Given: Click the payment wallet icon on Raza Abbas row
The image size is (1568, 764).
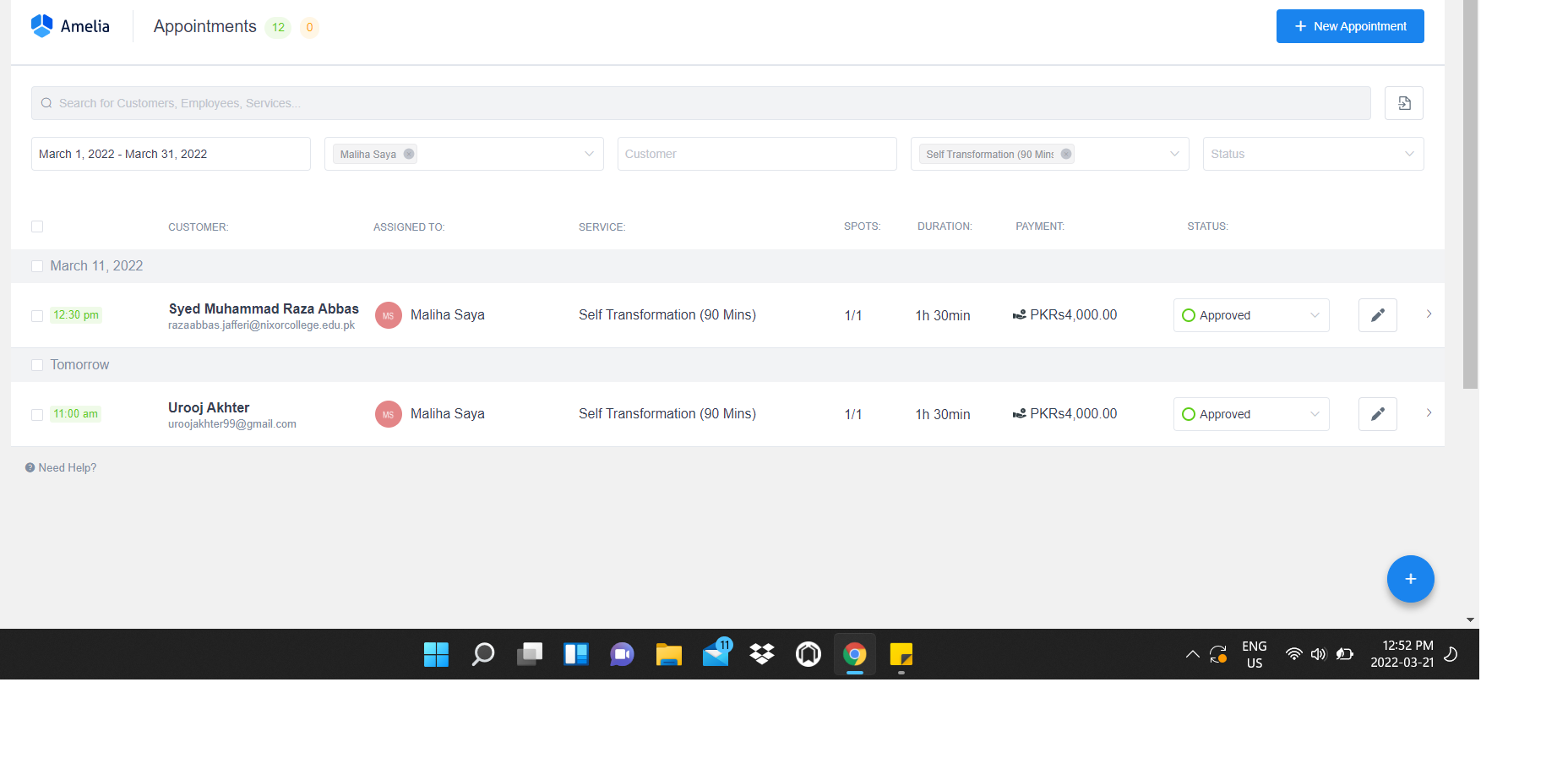Looking at the screenshot, I should click(x=1018, y=314).
